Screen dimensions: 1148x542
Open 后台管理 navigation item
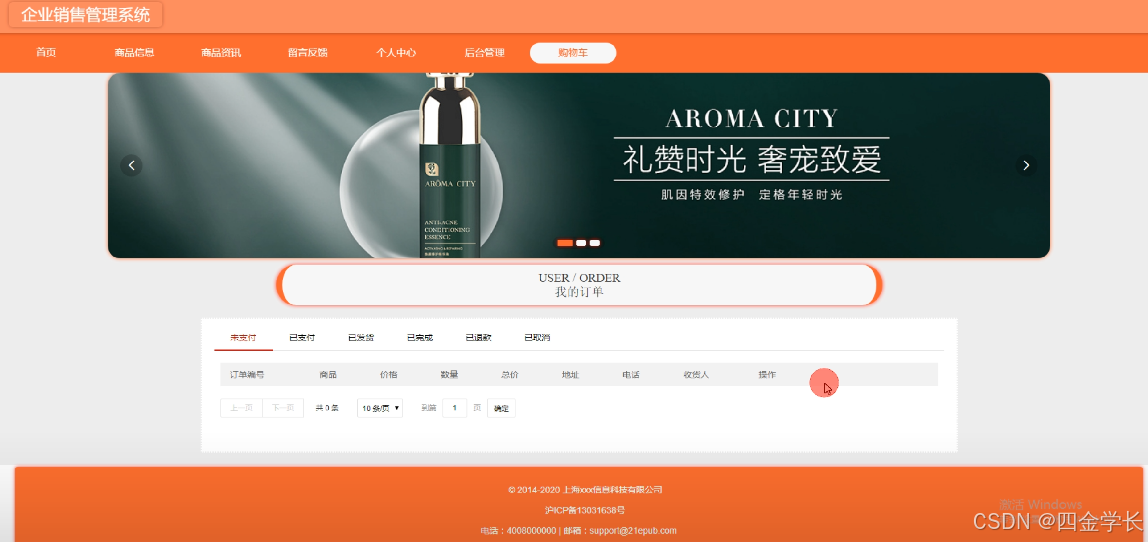484,53
